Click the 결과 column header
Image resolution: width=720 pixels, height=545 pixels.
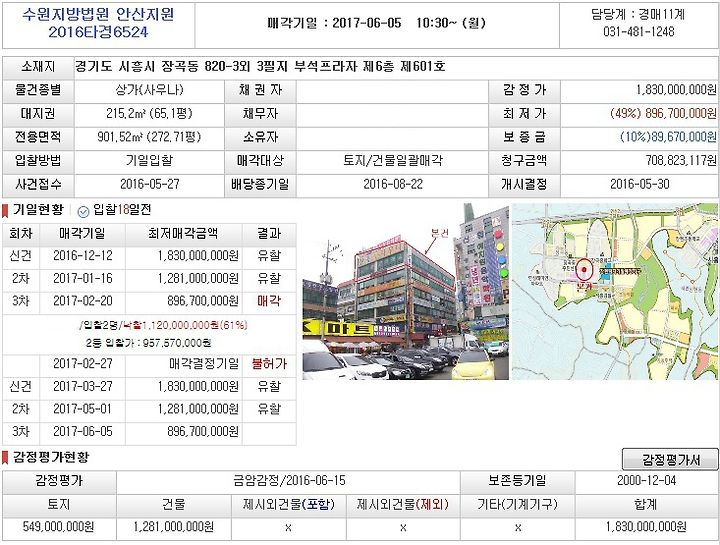click(269, 234)
